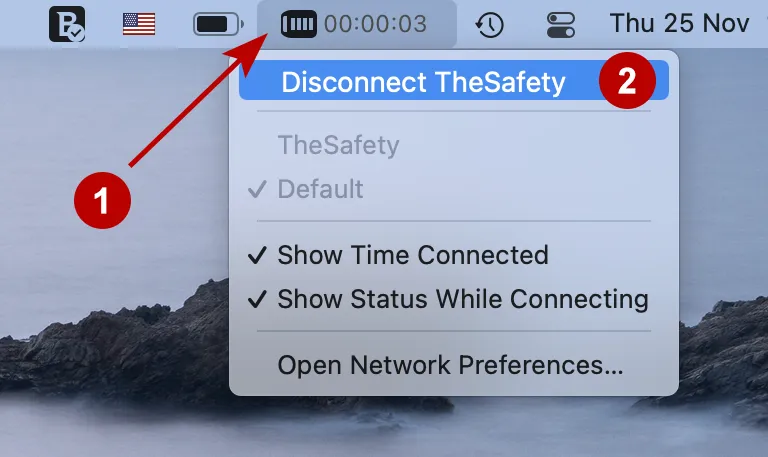The image size is (768, 457).
Task: Open the Control Center toggles icon
Action: tap(561, 24)
